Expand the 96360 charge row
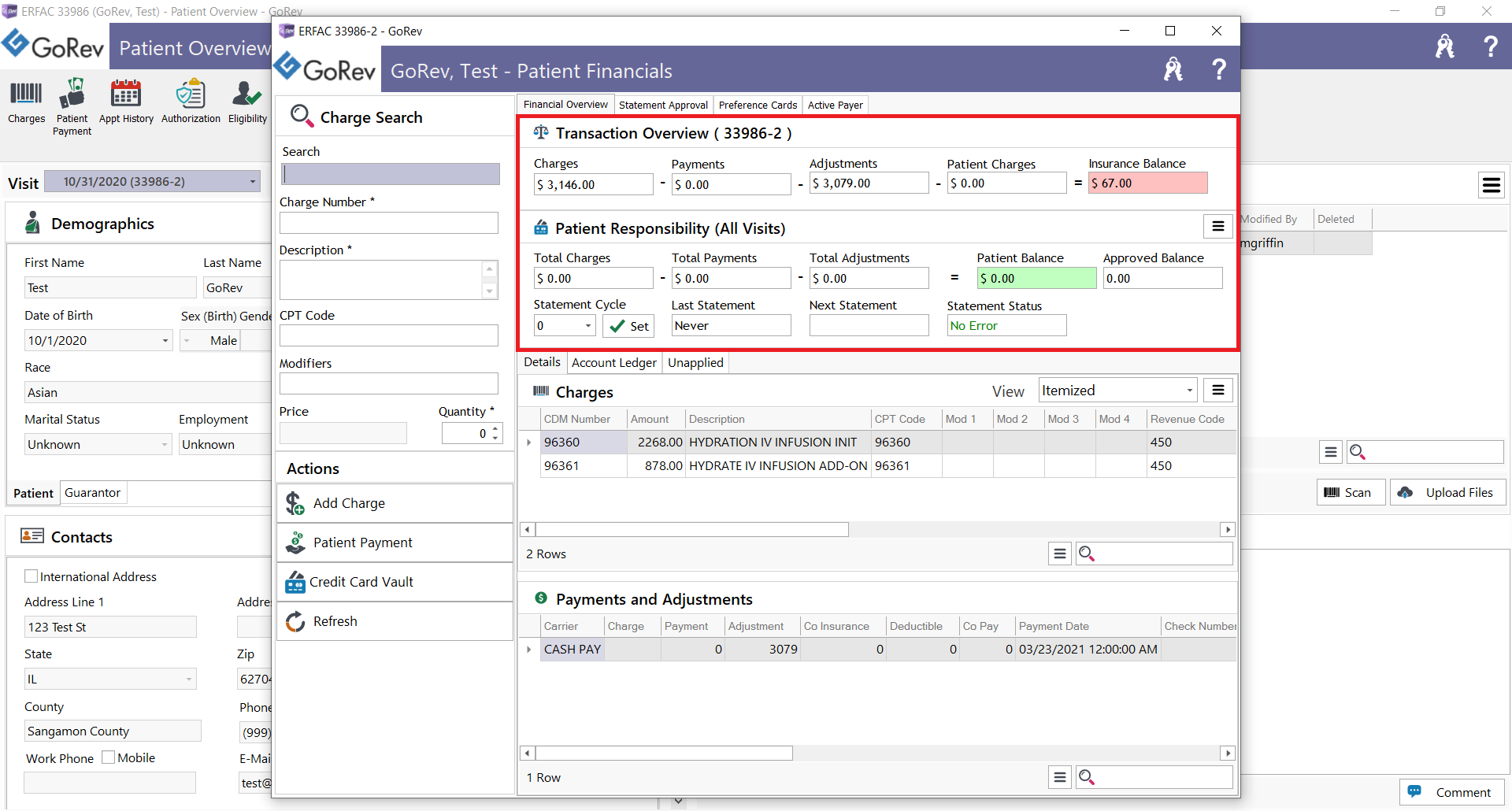Image resolution: width=1512 pixels, height=811 pixels. [529, 443]
